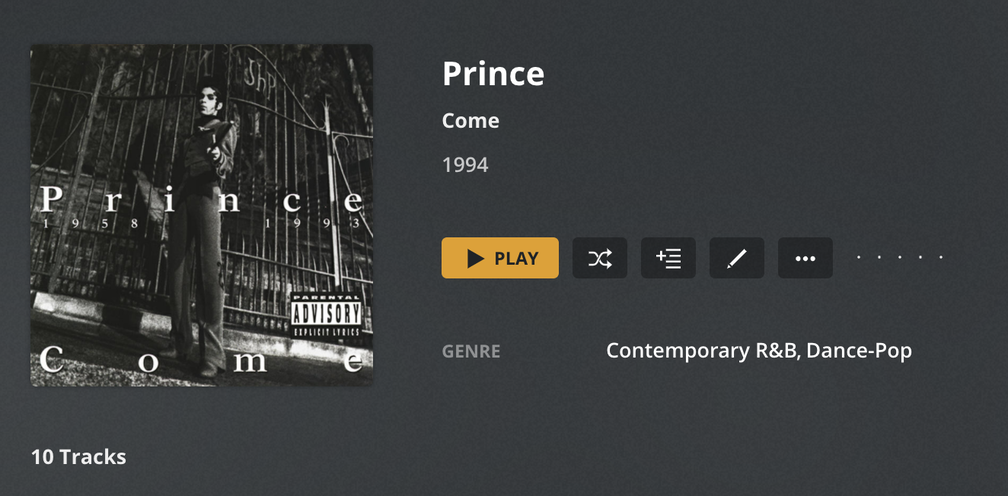The height and width of the screenshot is (496, 1008).
Task: Click the "1958 1993" dates on album art
Action: pyautogui.click(x=200, y=224)
